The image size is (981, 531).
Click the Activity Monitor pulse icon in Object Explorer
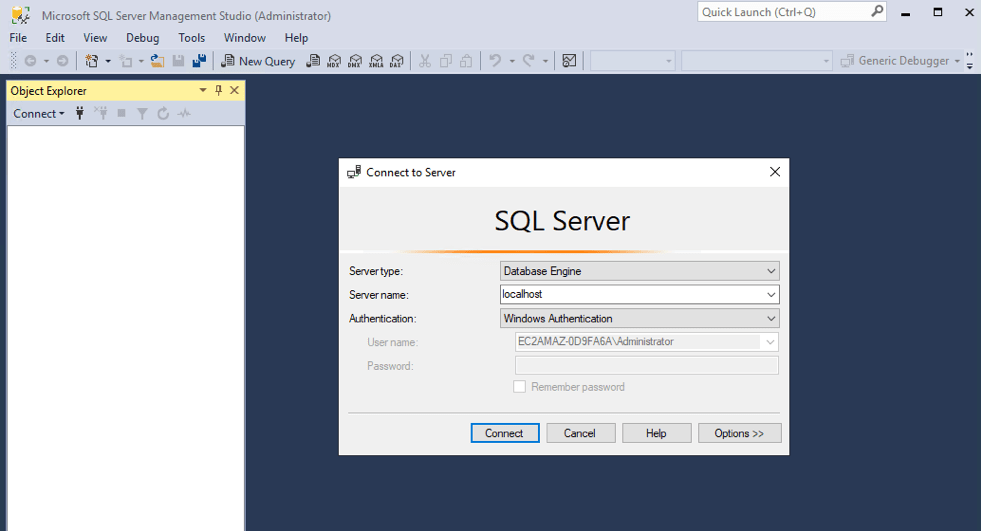click(x=184, y=113)
